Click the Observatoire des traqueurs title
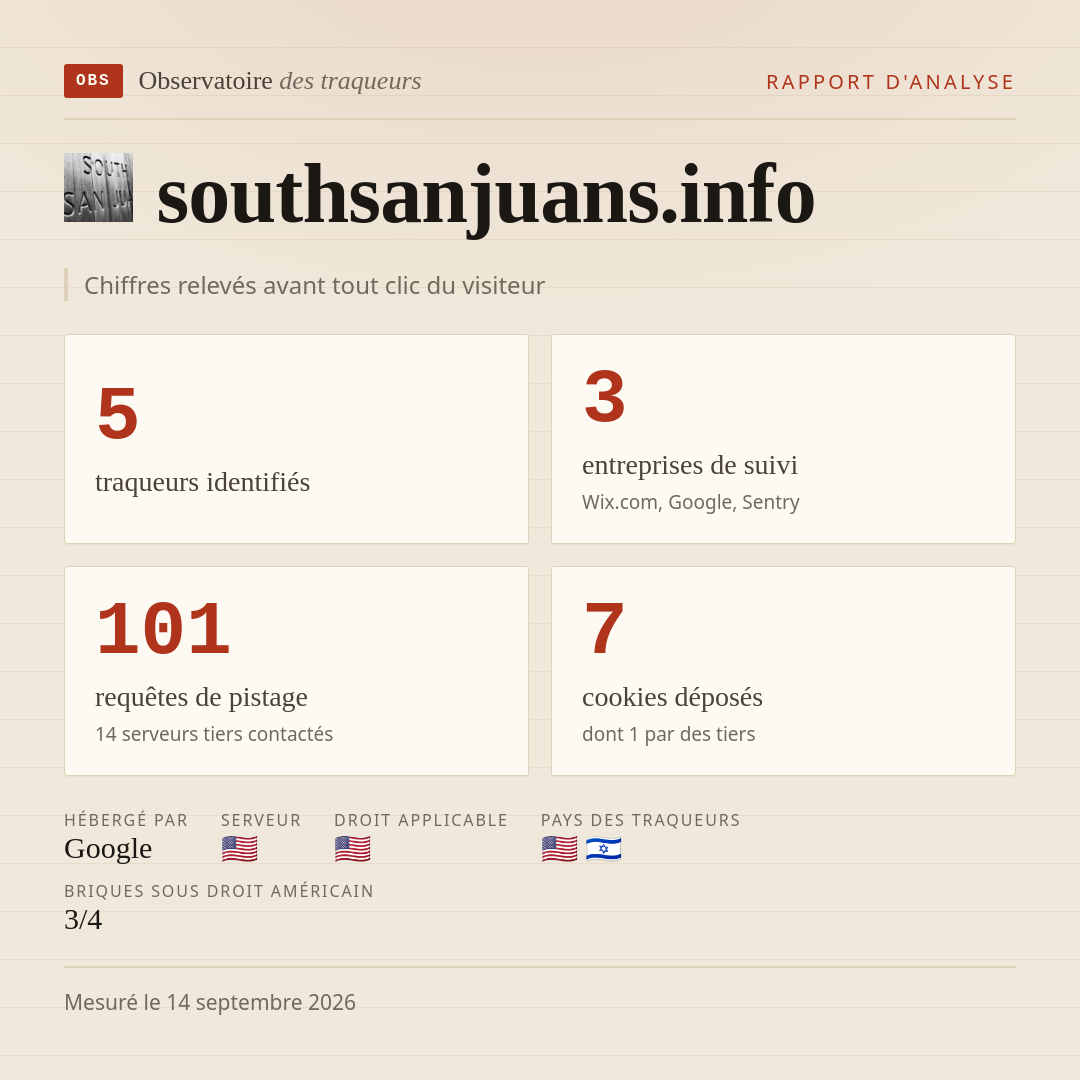Screen dimensions: 1080x1080 280,81
